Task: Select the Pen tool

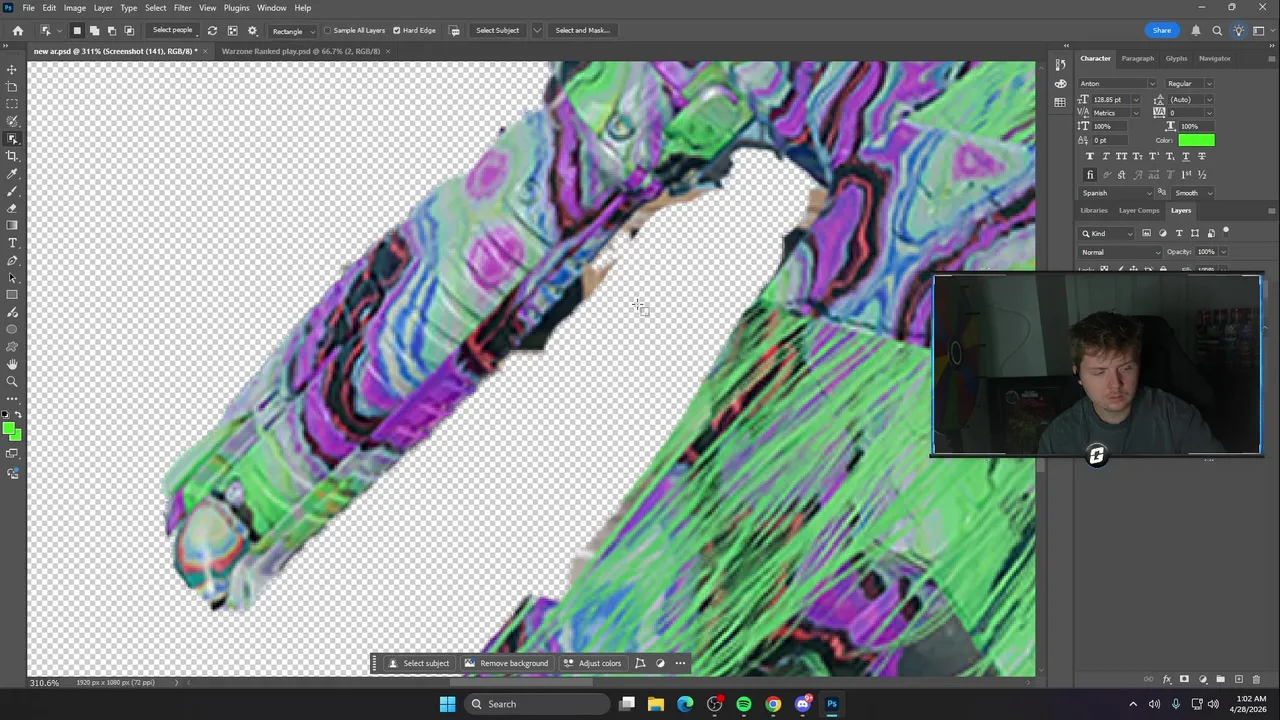Action: coord(12,261)
